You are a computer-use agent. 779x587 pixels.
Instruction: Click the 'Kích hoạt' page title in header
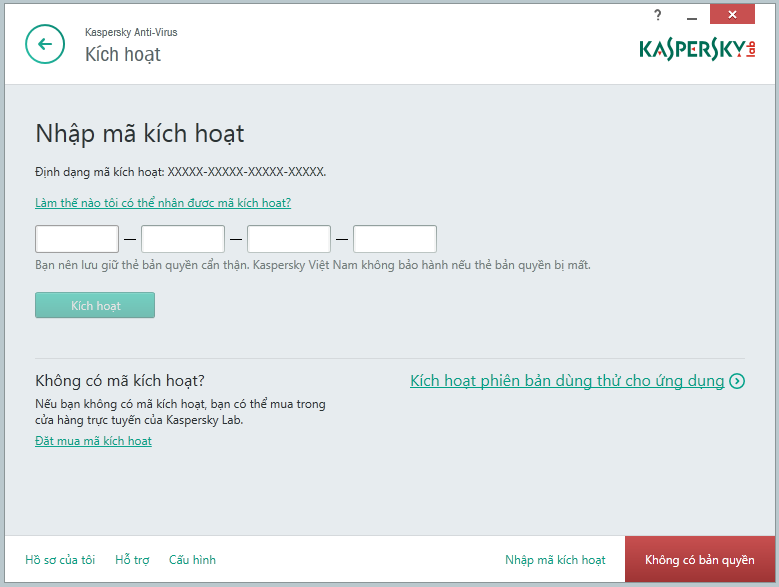[x=123, y=55]
